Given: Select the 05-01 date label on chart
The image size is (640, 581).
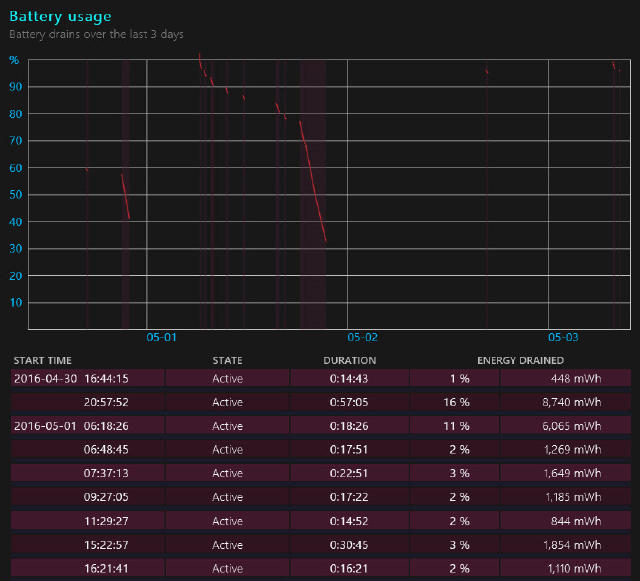Looking at the screenshot, I should point(161,338).
